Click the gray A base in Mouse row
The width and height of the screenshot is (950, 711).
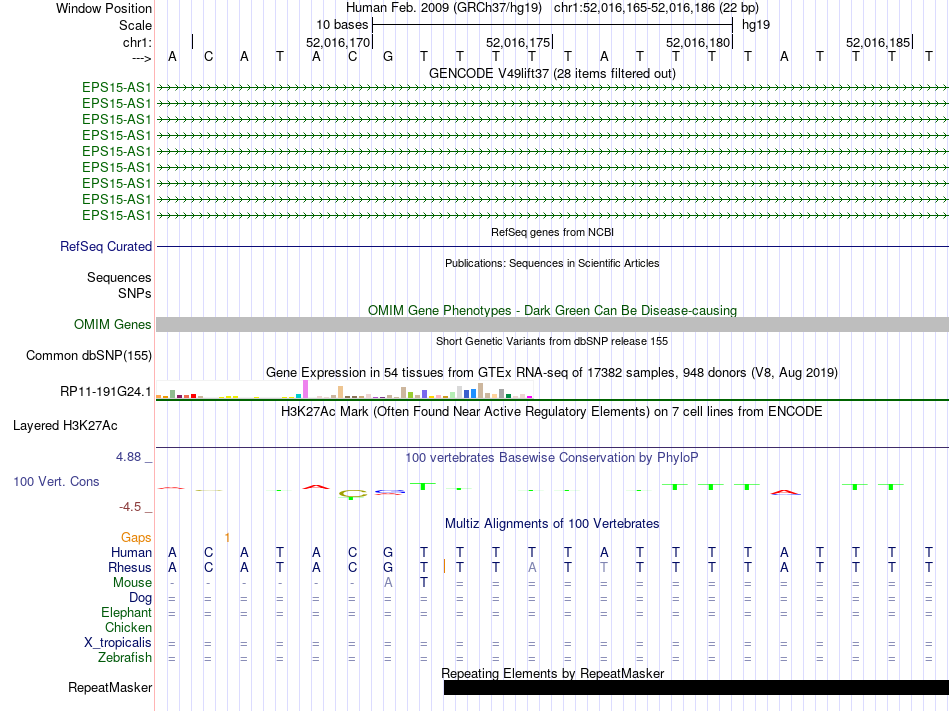click(388, 583)
